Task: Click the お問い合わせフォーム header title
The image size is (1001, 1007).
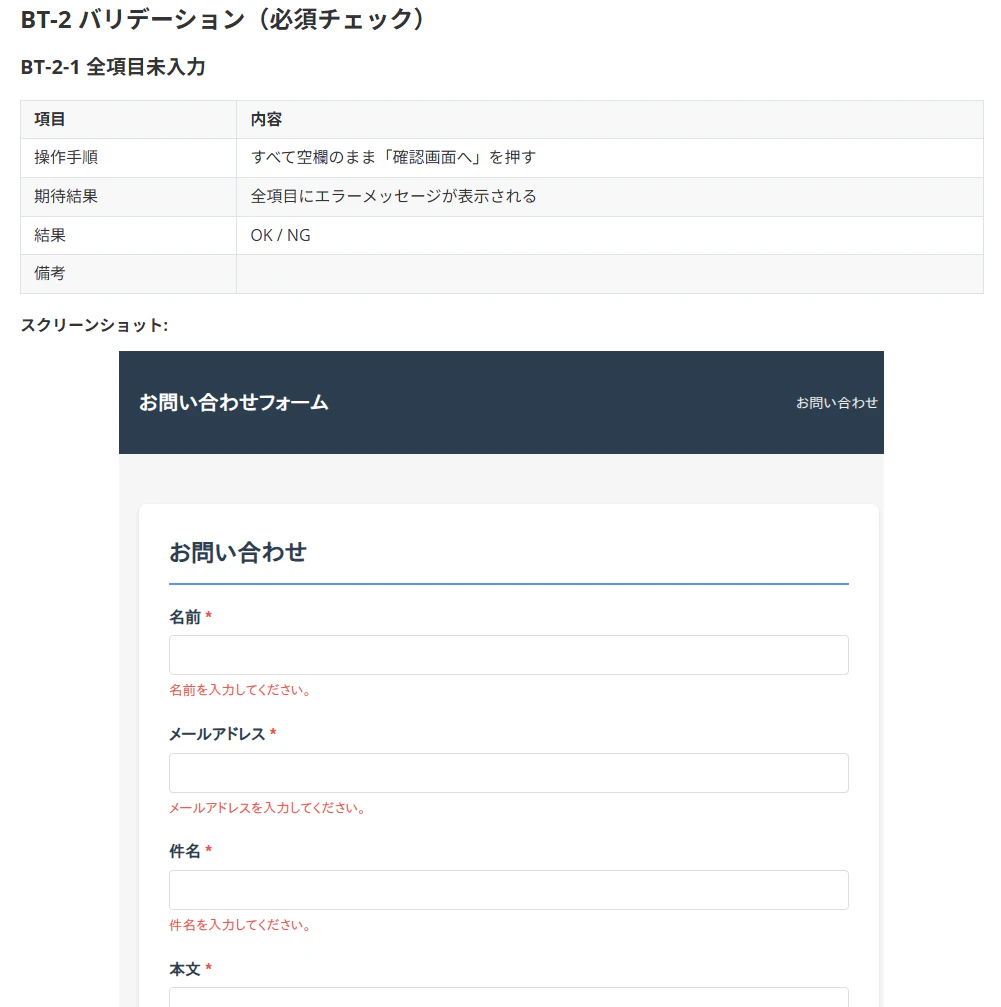Action: point(234,403)
